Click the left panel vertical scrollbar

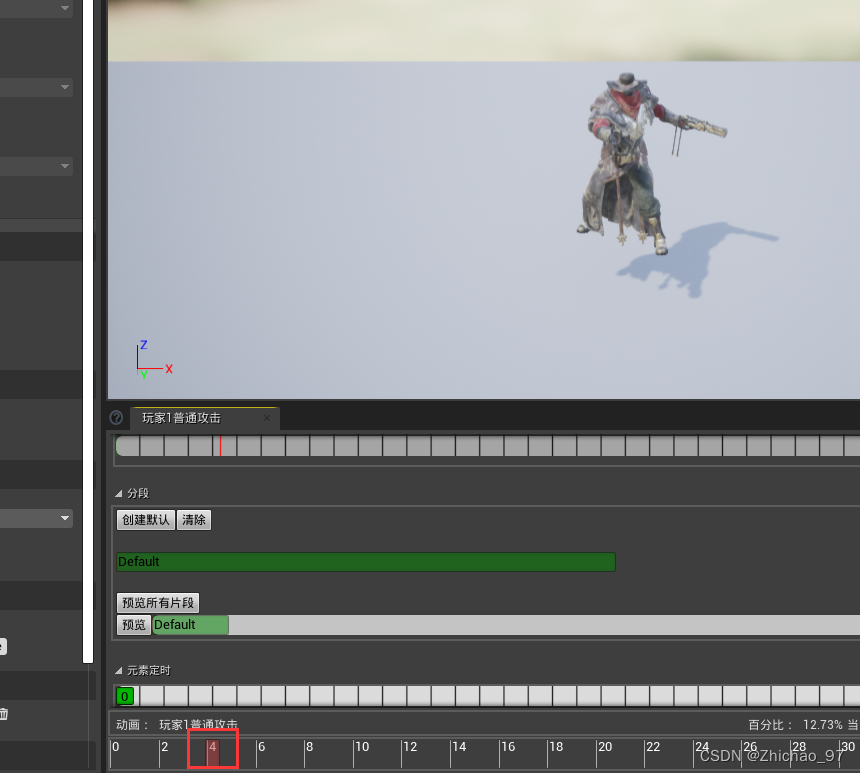click(x=88, y=331)
